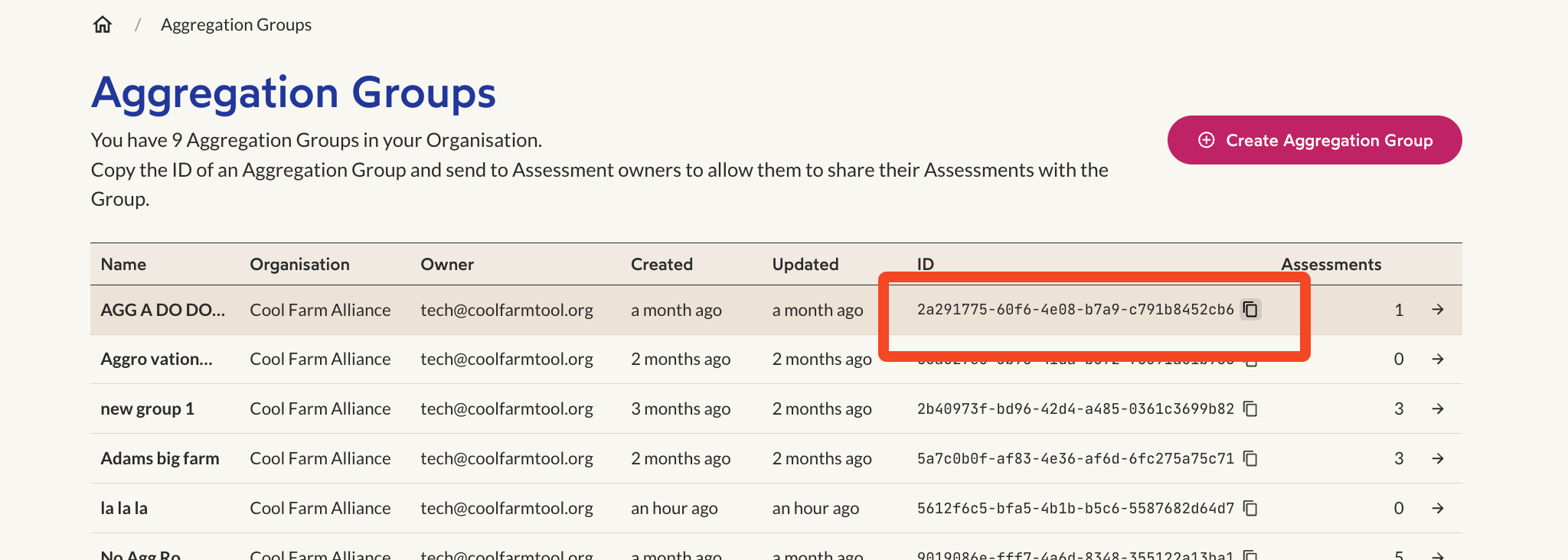Click assessments count 1 for AGG A DO DO

1399,310
